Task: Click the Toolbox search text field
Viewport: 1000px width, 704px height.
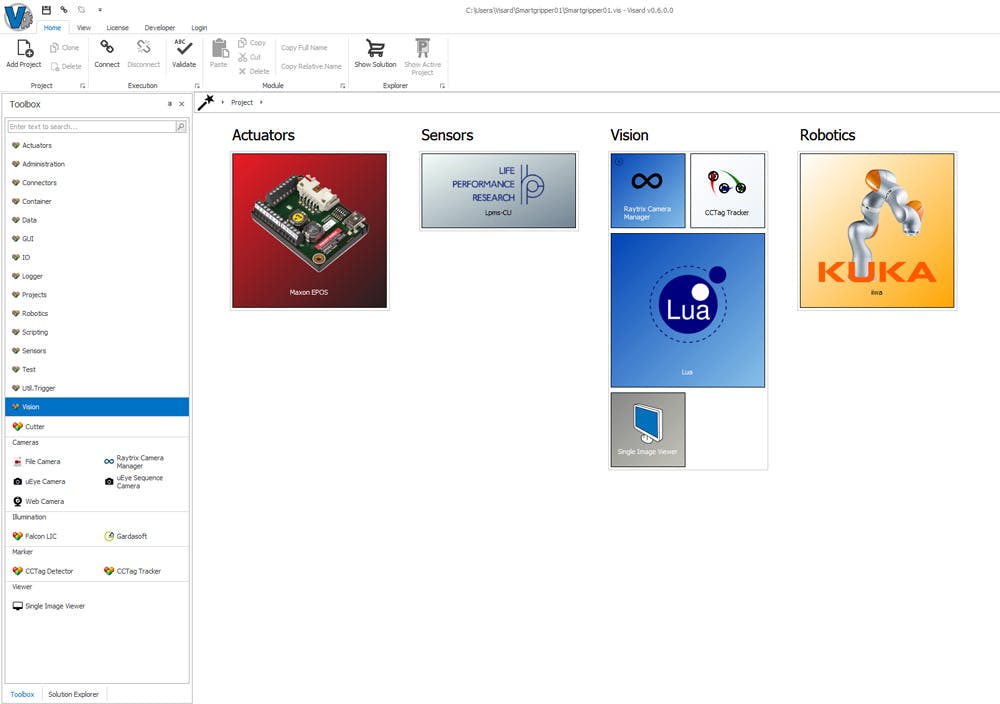Action: coord(91,127)
